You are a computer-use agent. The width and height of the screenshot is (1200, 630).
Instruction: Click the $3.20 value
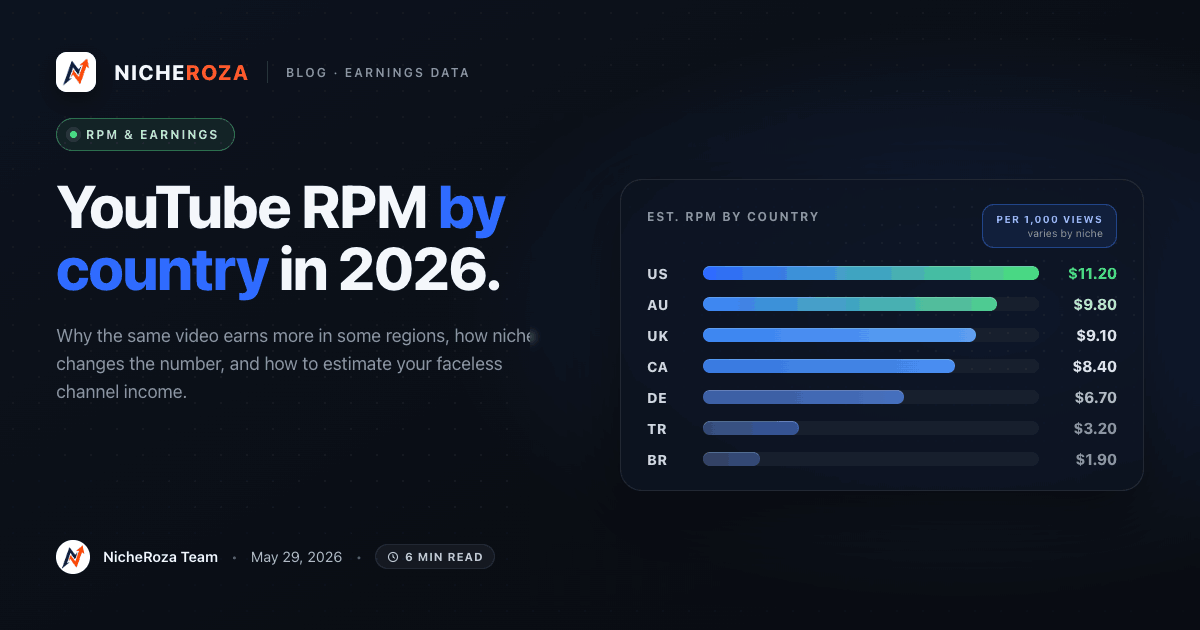[1095, 428]
